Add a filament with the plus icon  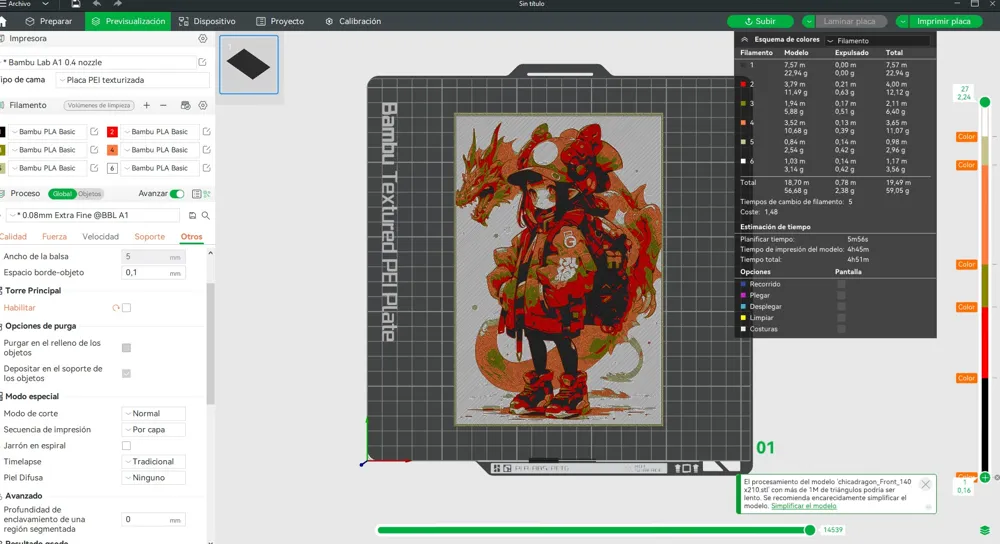(x=147, y=105)
